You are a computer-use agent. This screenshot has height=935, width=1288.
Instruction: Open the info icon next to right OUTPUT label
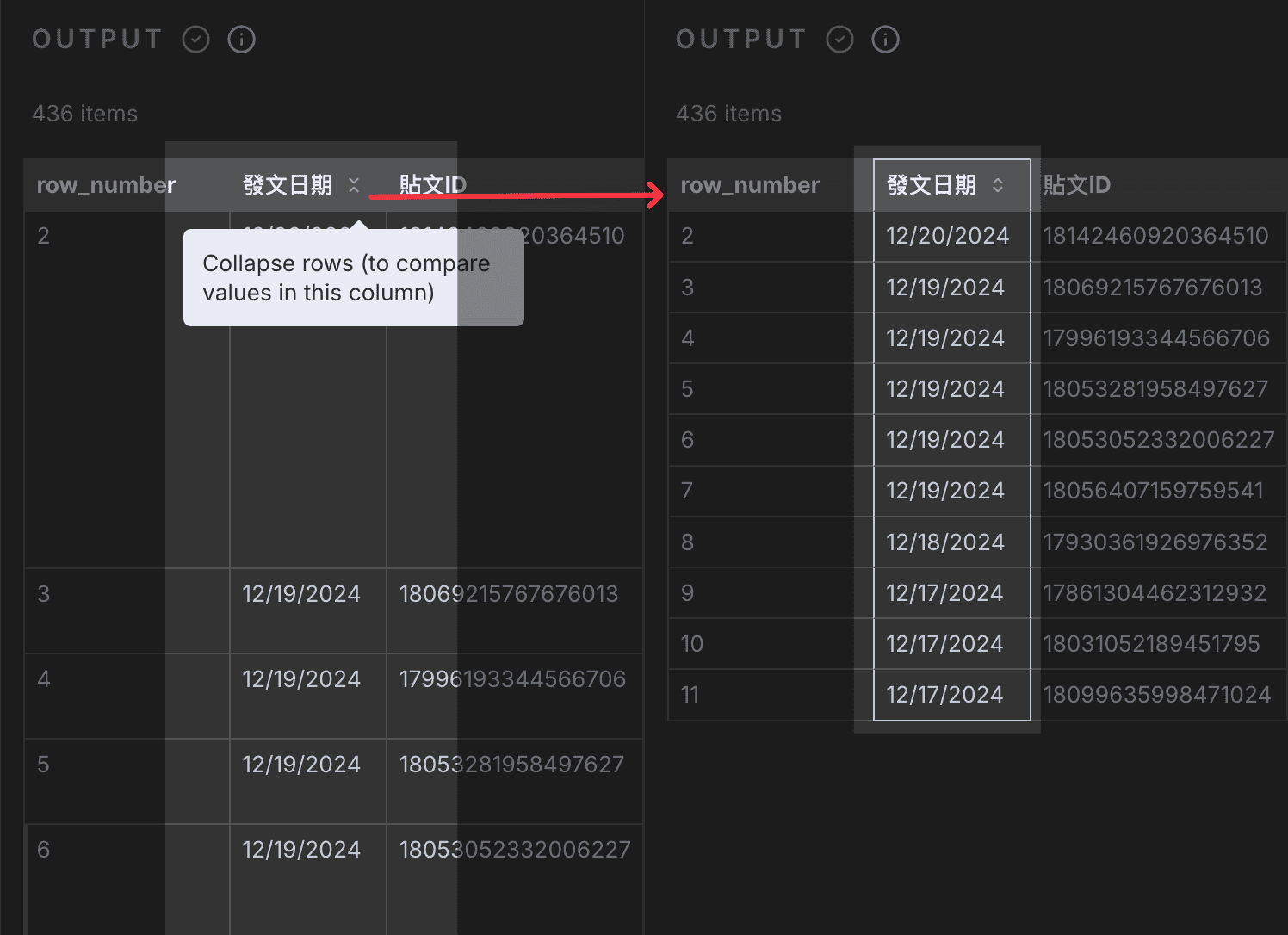coord(885,39)
